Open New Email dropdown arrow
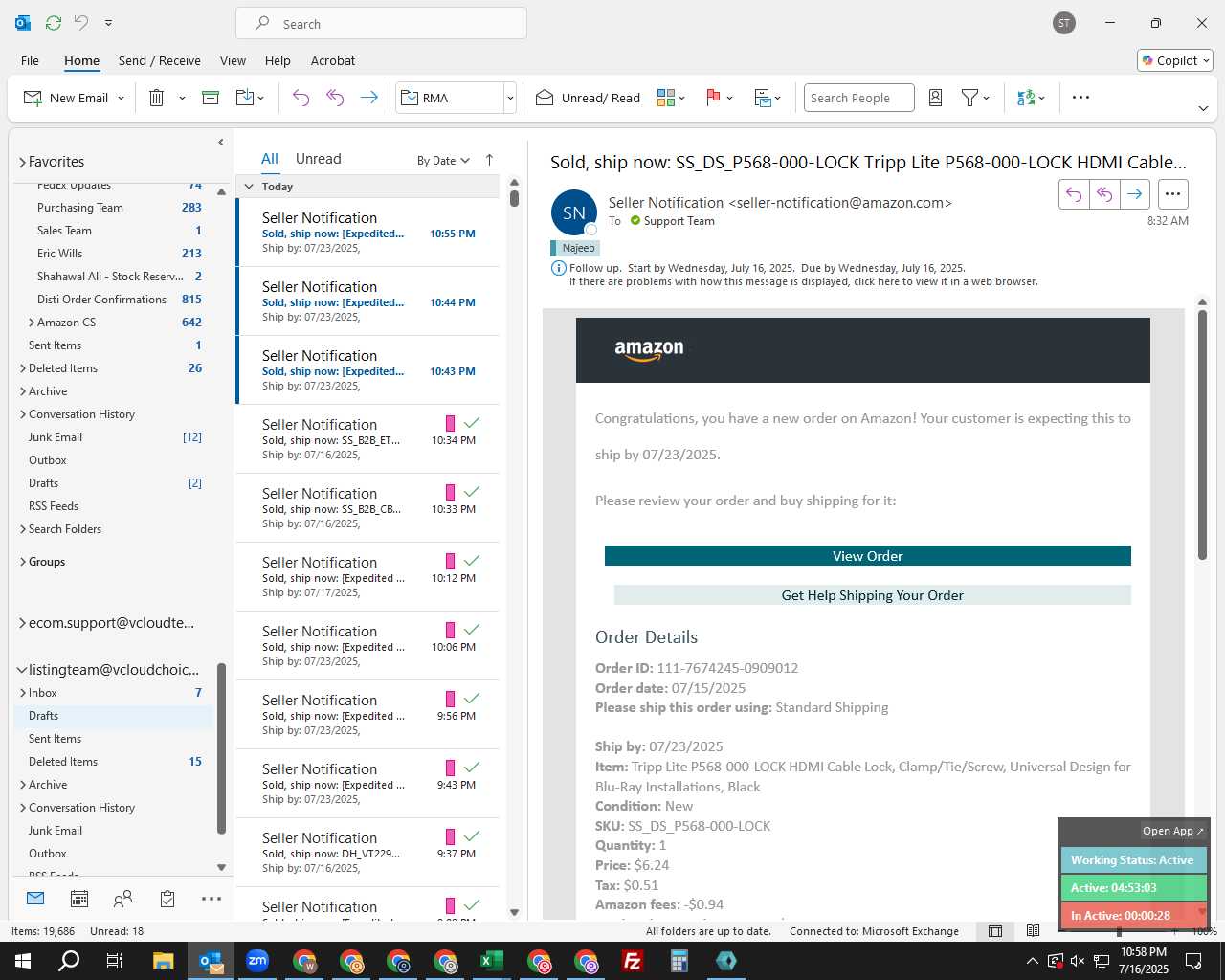The height and width of the screenshot is (980, 1225). click(x=121, y=98)
